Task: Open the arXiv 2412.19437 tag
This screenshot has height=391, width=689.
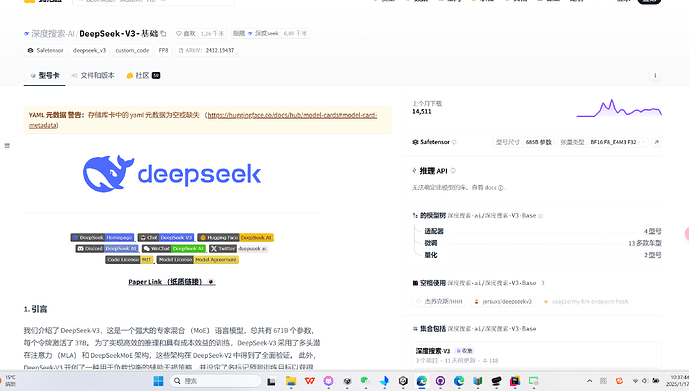Action: pos(206,51)
